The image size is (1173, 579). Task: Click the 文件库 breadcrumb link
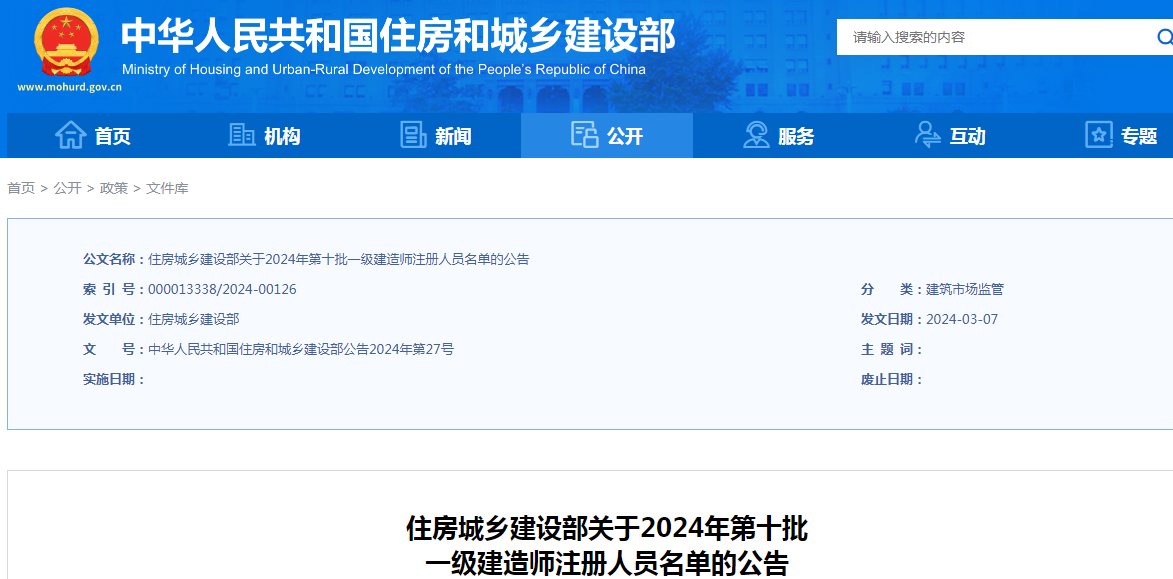click(168, 189)
